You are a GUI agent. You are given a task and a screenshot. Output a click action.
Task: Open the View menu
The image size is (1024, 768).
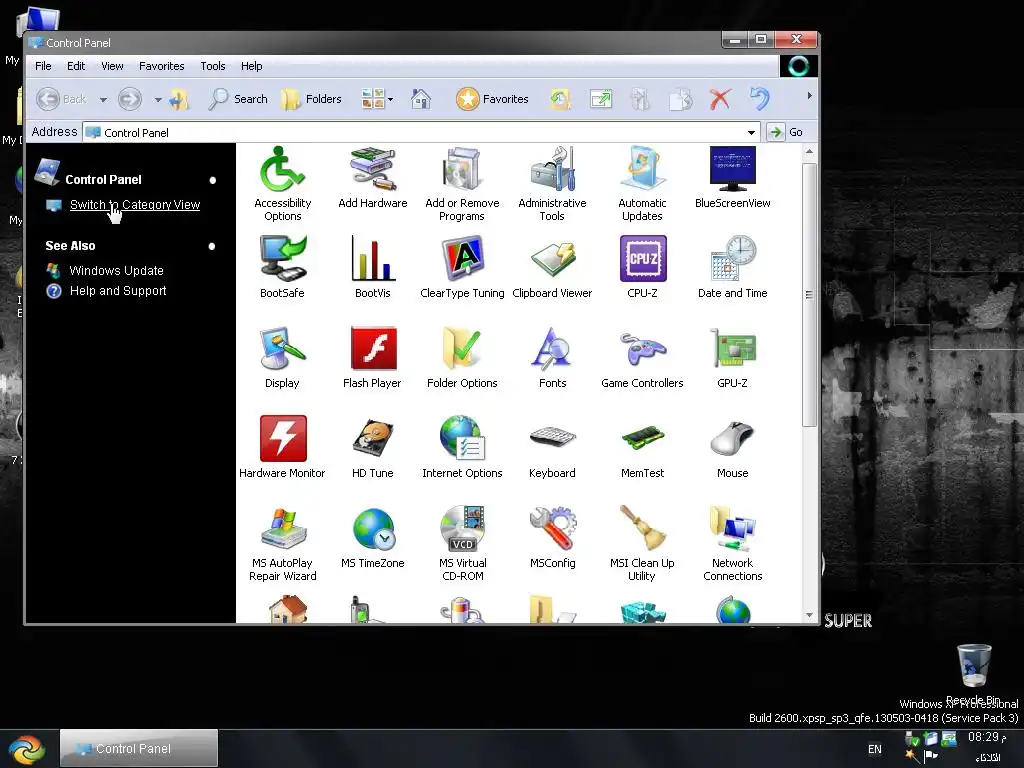click(x=112, y=66)
